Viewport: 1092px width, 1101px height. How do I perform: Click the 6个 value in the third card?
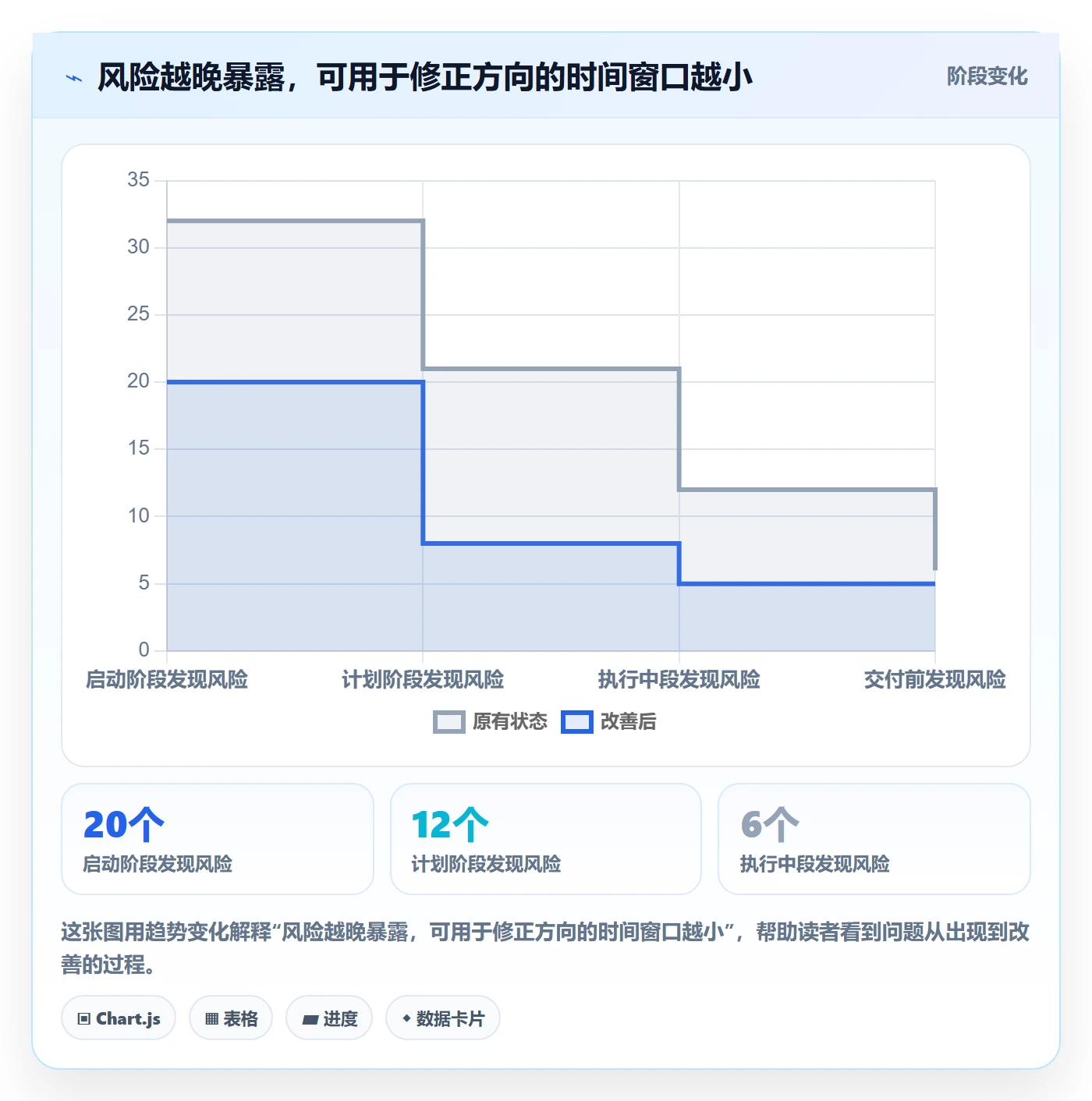770,824
